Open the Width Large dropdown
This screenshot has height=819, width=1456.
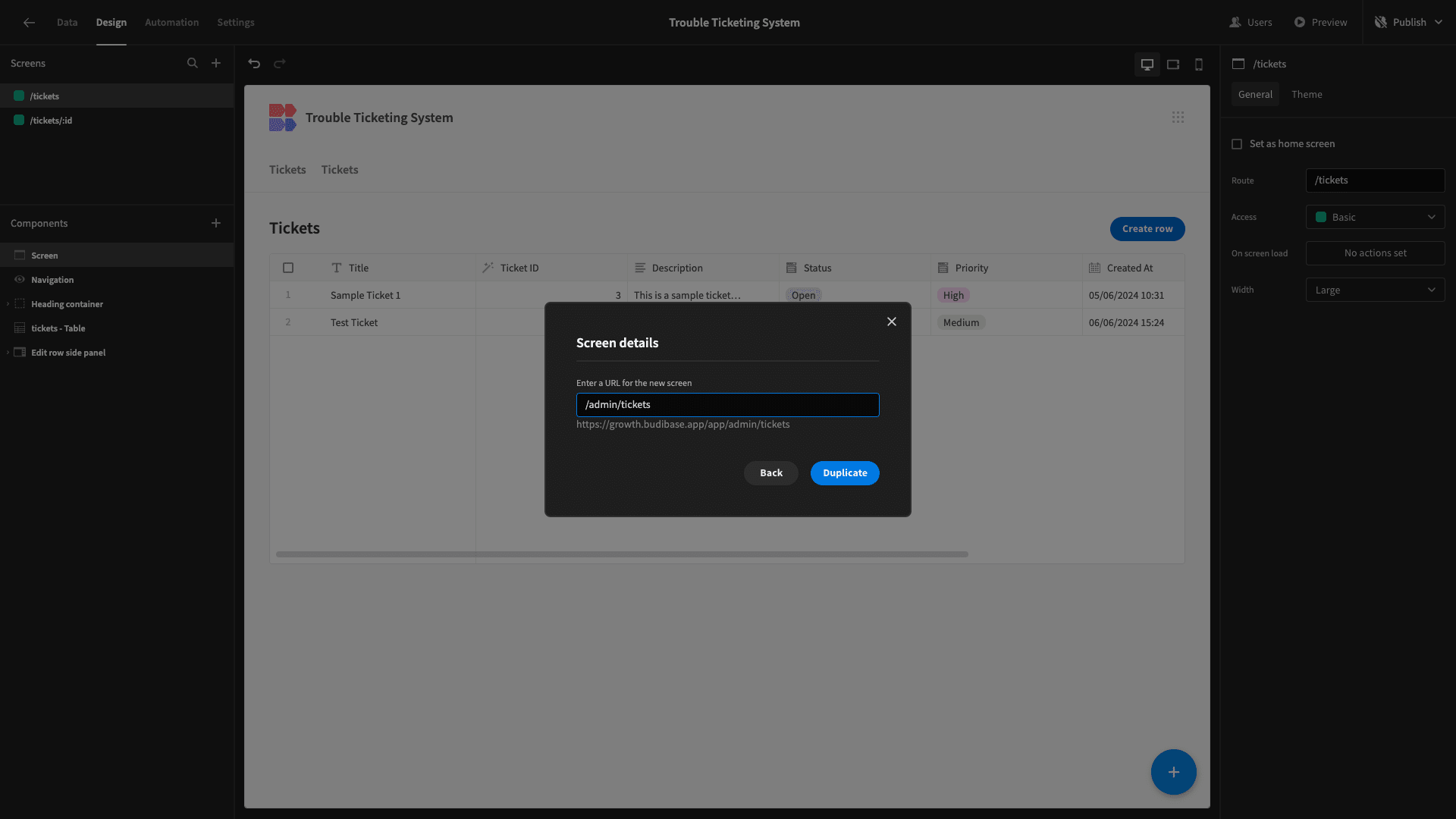click(x=1375, y=290)
